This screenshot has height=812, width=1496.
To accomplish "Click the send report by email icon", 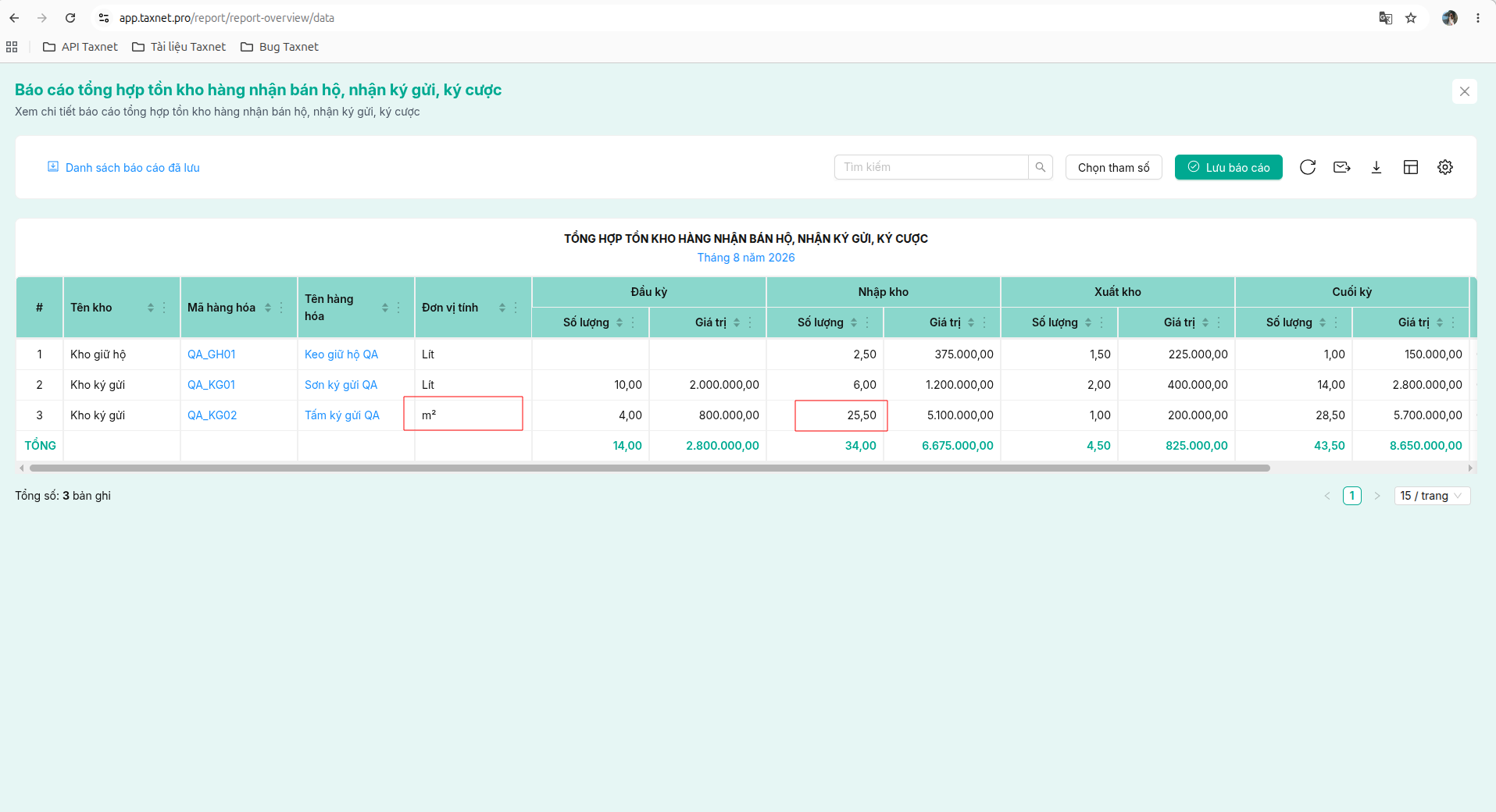I will point(1342,167).
